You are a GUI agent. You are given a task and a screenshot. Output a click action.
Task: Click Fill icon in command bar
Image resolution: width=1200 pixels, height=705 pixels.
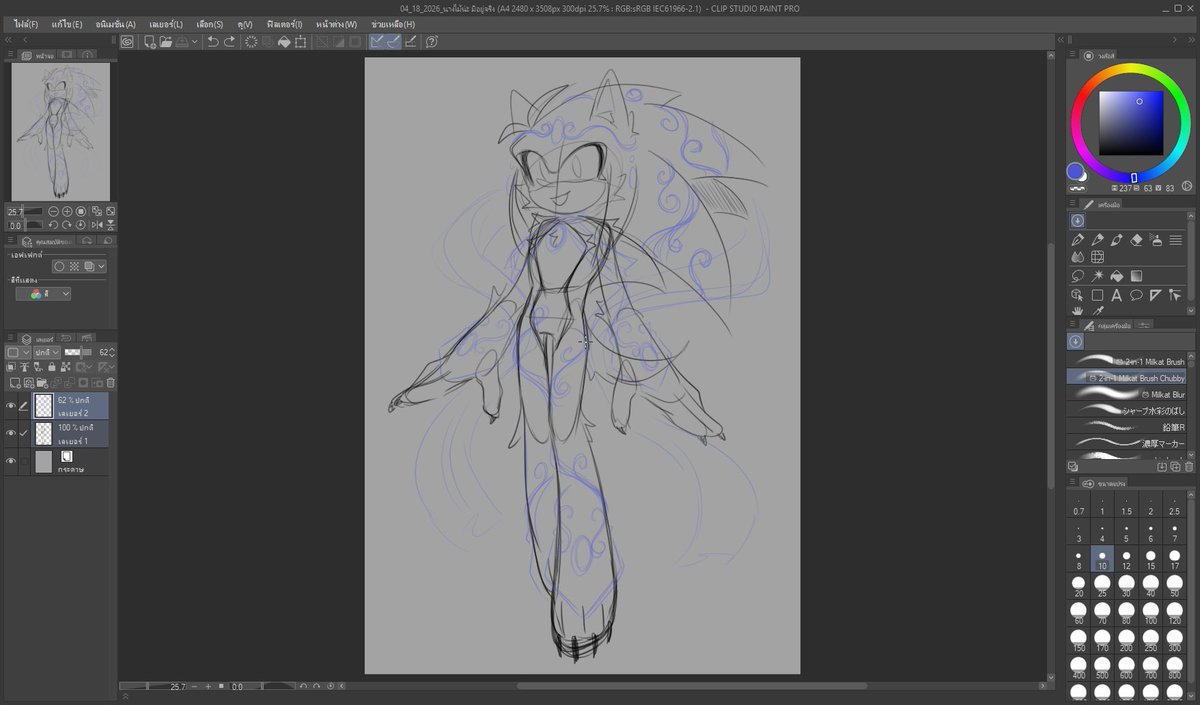(x=284, y=42)
